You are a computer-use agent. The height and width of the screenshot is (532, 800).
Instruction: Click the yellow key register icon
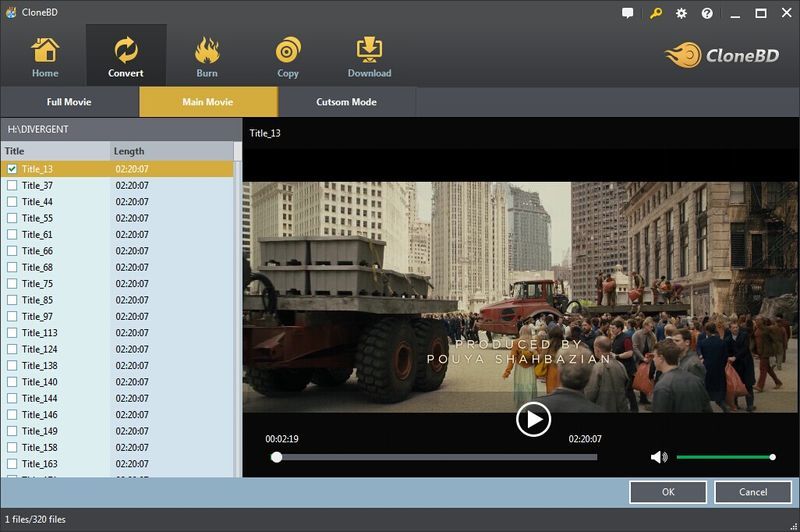tap(656, 13)
